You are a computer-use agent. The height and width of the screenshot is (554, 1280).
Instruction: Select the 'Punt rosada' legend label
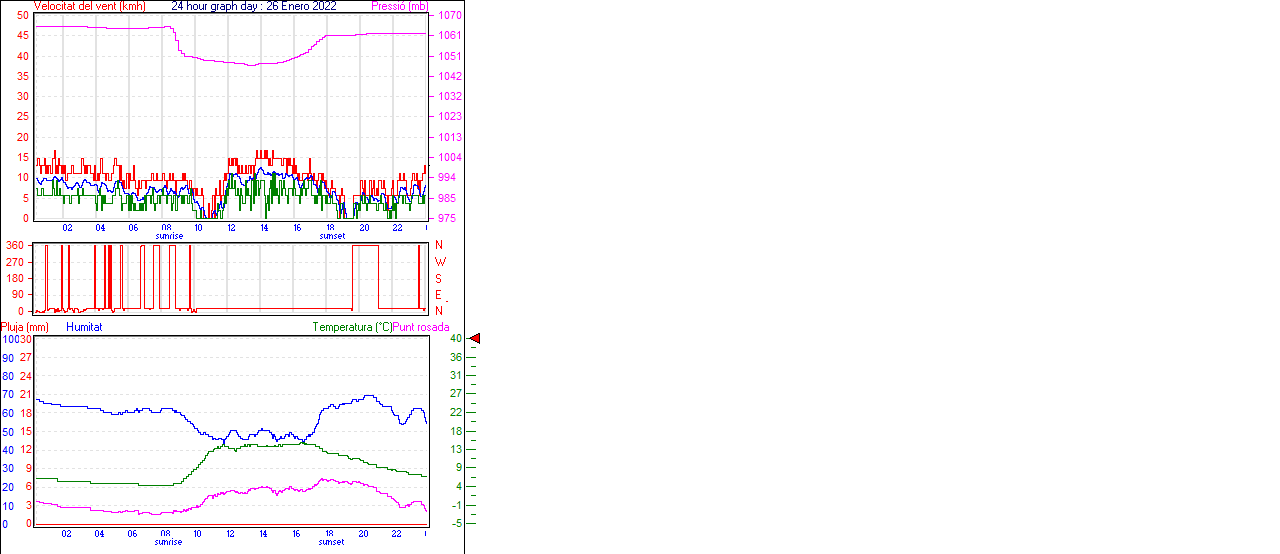point(421,327)
